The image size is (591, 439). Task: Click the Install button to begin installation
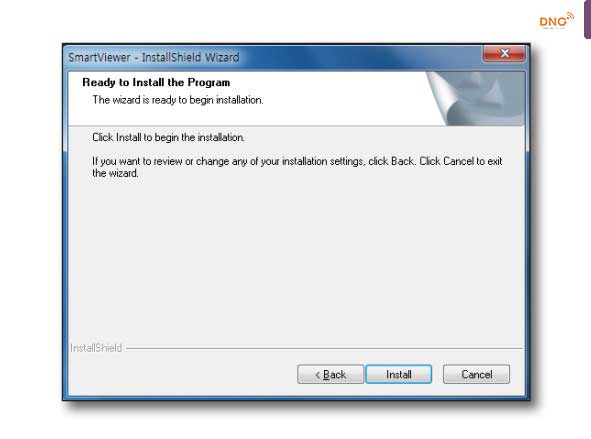click(x=398, y=374)
